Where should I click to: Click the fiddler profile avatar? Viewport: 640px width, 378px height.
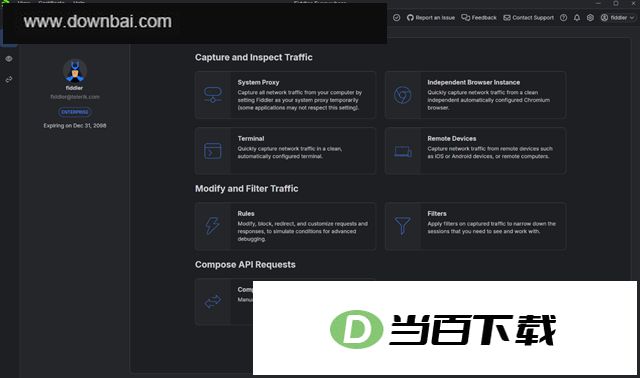(75, 71)
